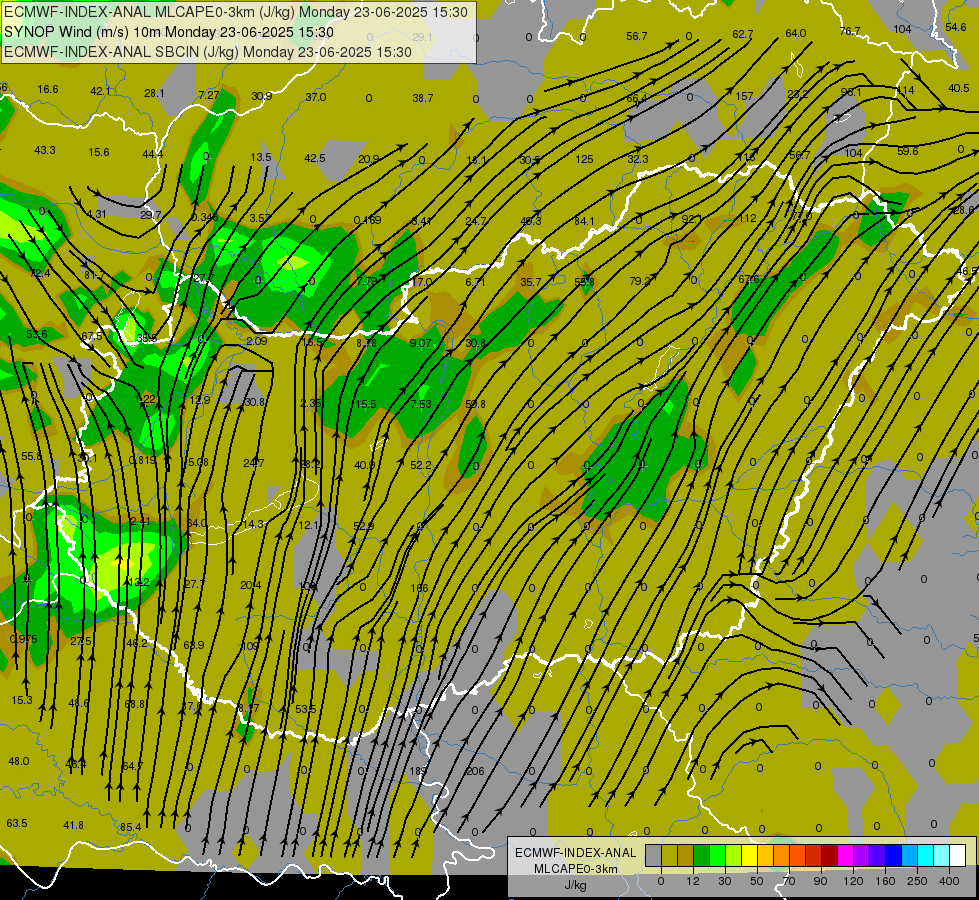979x900 pixels.
Task: Click the map value 79.2
Action: coord(639,281)
